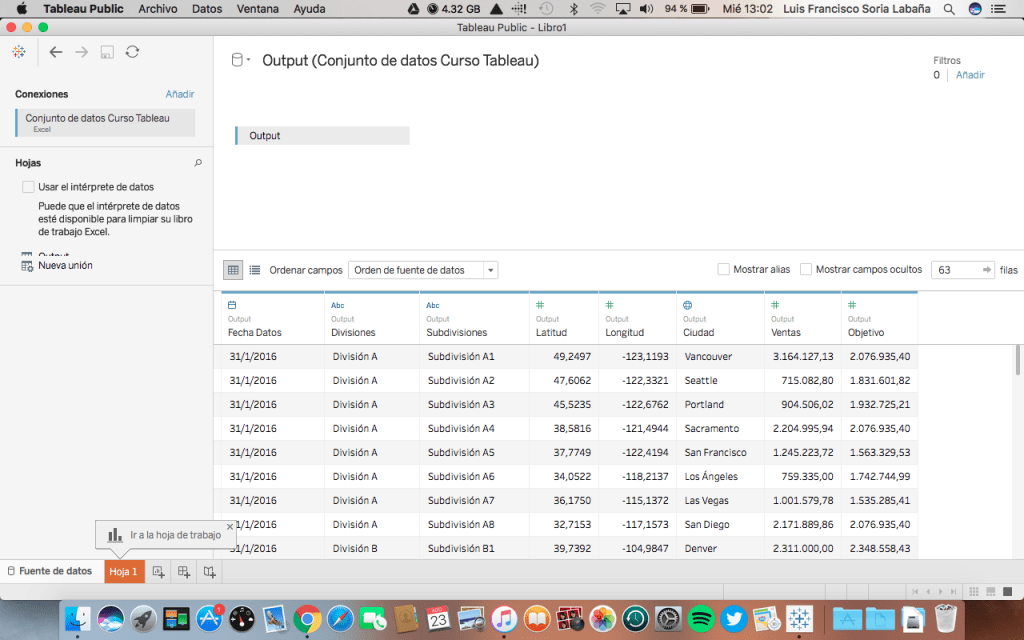This screenshot has height=640, width=1024.
Task: Open Twitter from the dock
Action: 734,618
